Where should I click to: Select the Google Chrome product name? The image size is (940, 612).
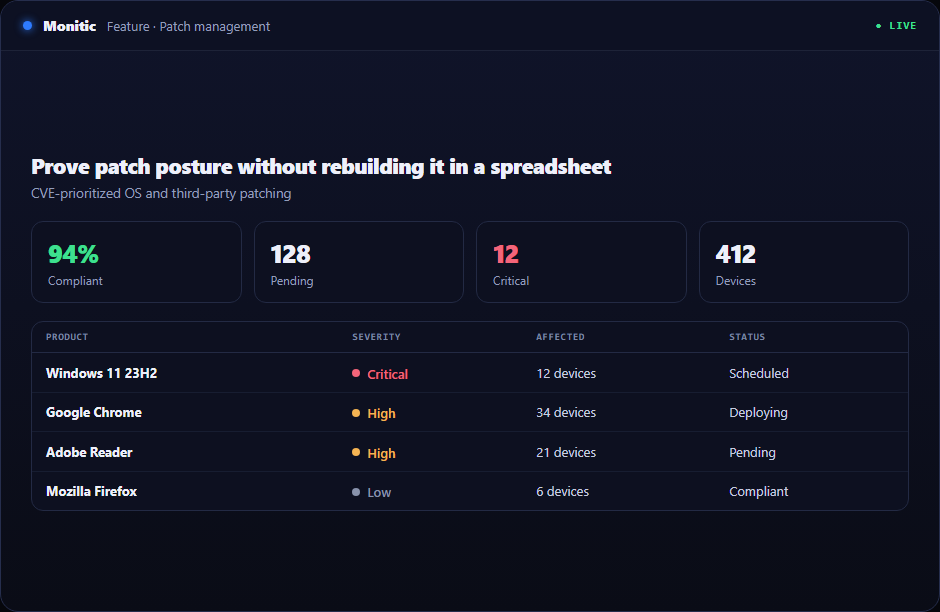94,412
